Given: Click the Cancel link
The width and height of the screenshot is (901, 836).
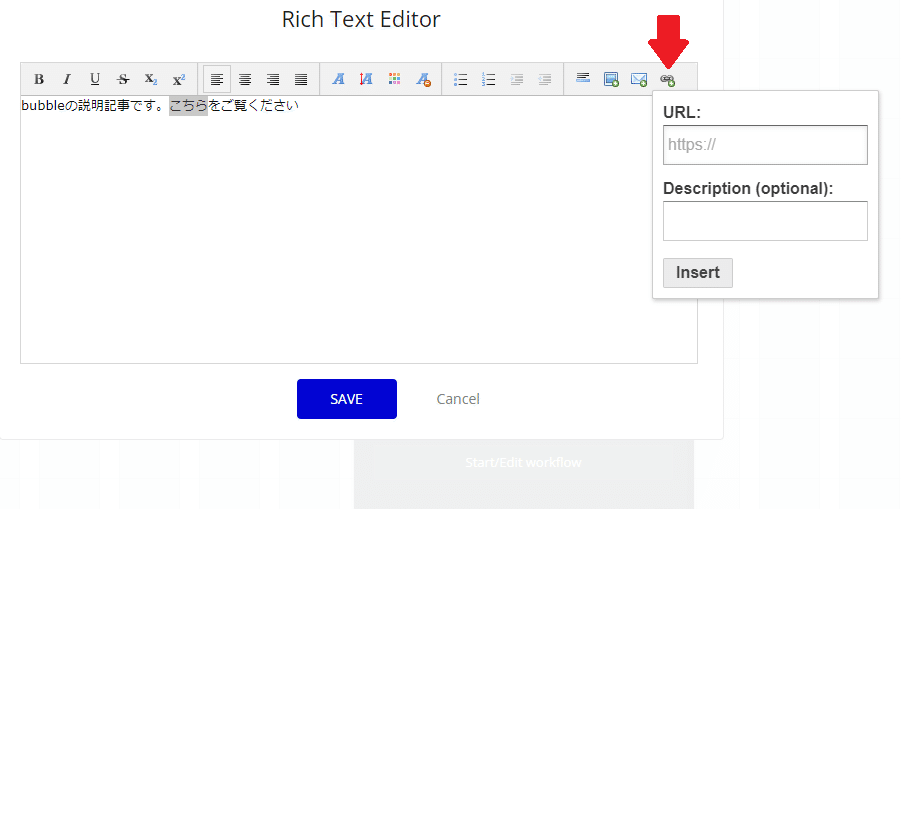Looking at the screenshot, I should pyautogui.click(x=458, y=399).
